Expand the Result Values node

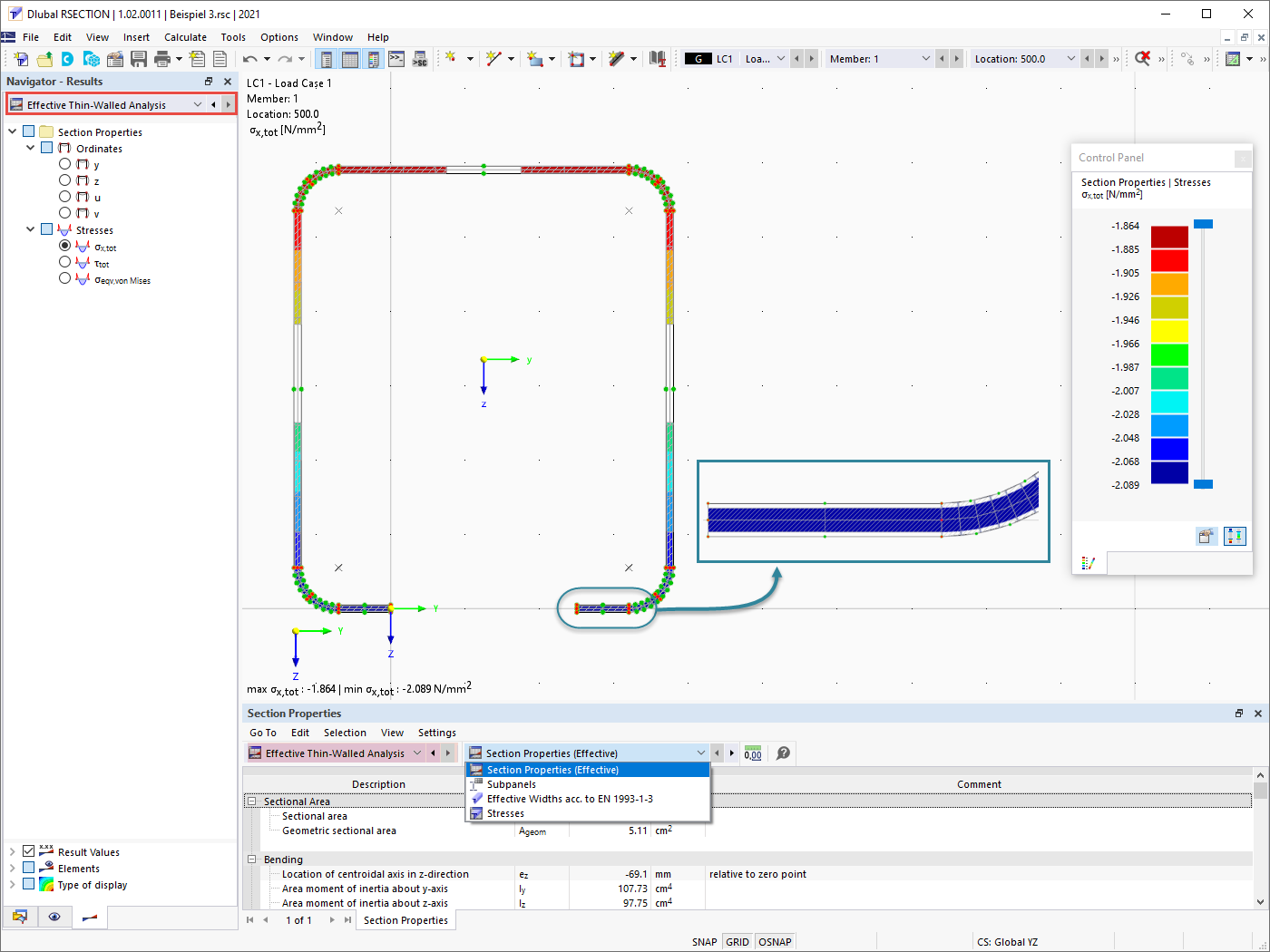(x=13, y=851)
